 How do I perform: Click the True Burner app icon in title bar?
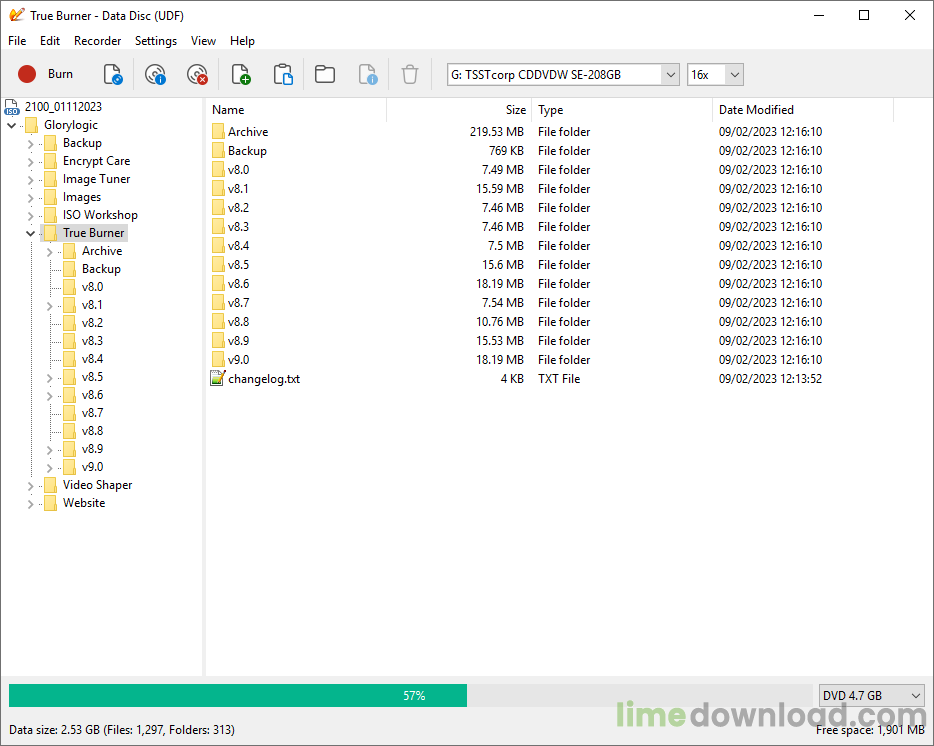tap(17, 15)
